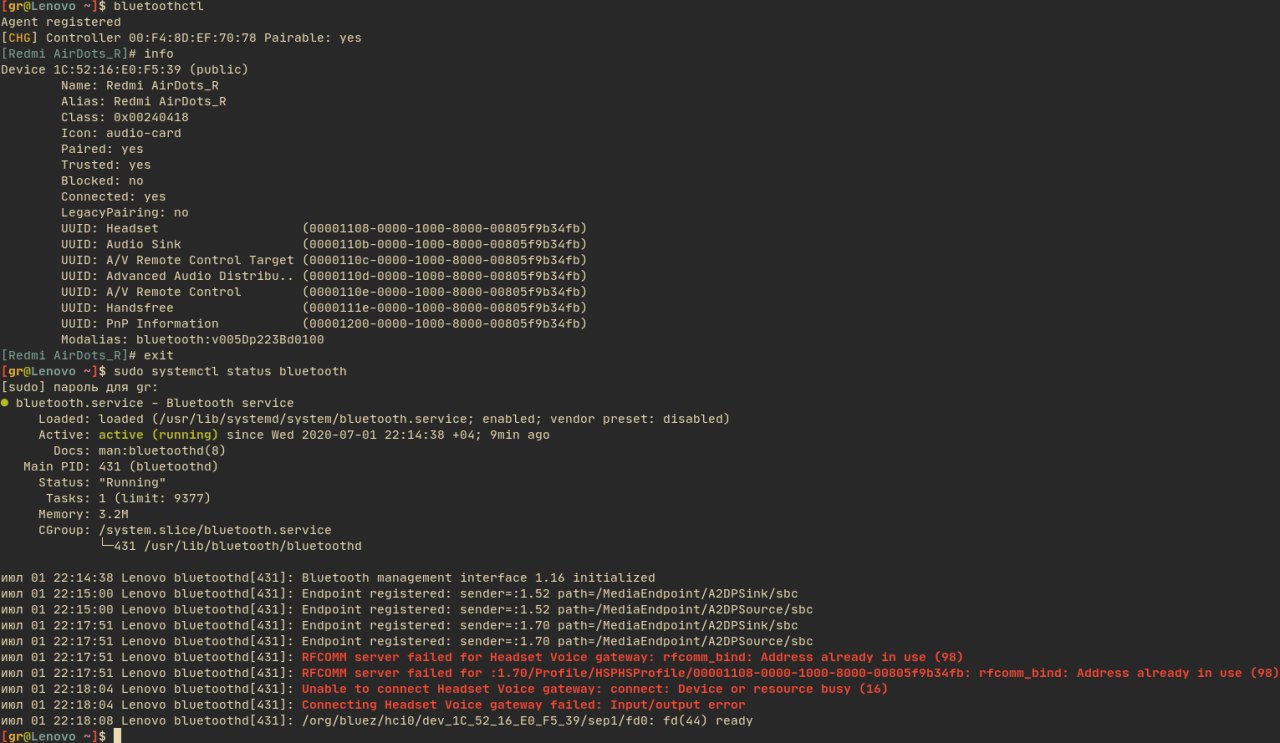Image resolution: width=1280 pixels, height=743 pixels.
Task: Select the 'Agent registered' line
Action: tap(61, 22)
